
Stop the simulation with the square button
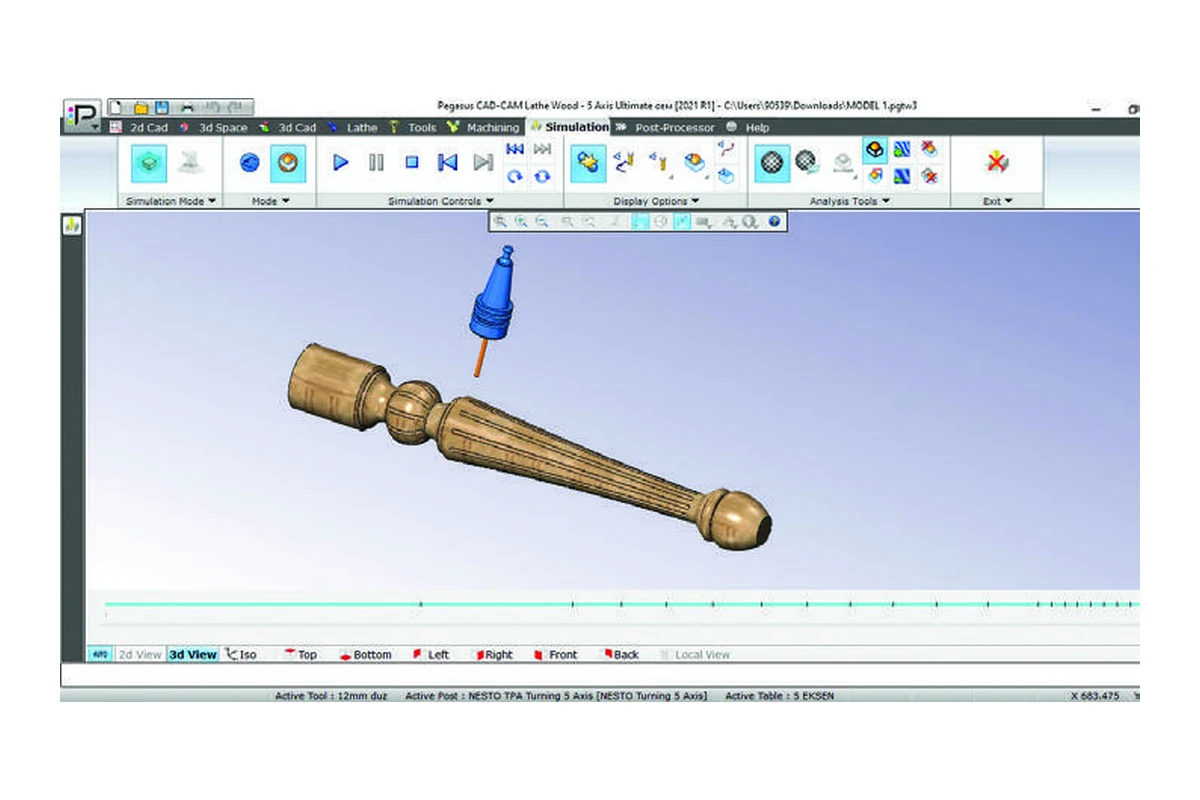pos(412,162)
